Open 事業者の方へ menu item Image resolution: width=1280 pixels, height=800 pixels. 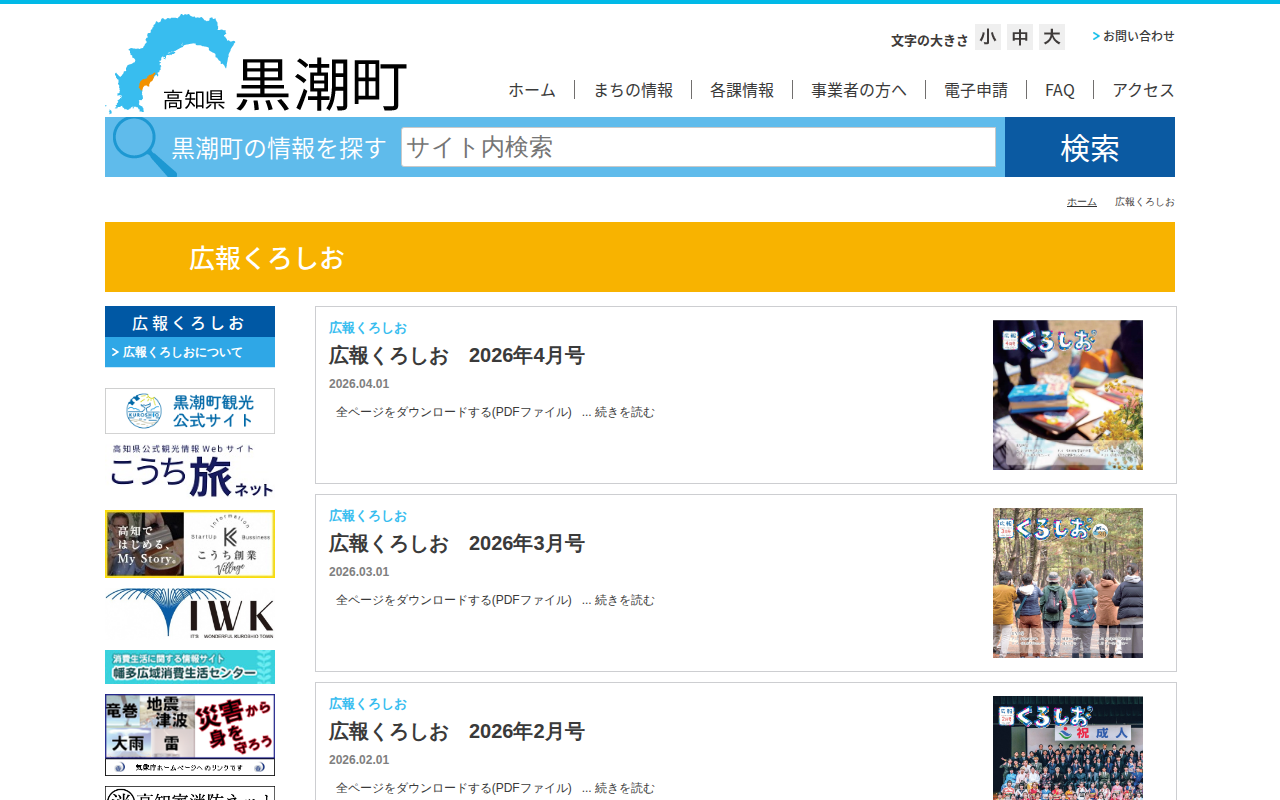coord(859,90)
